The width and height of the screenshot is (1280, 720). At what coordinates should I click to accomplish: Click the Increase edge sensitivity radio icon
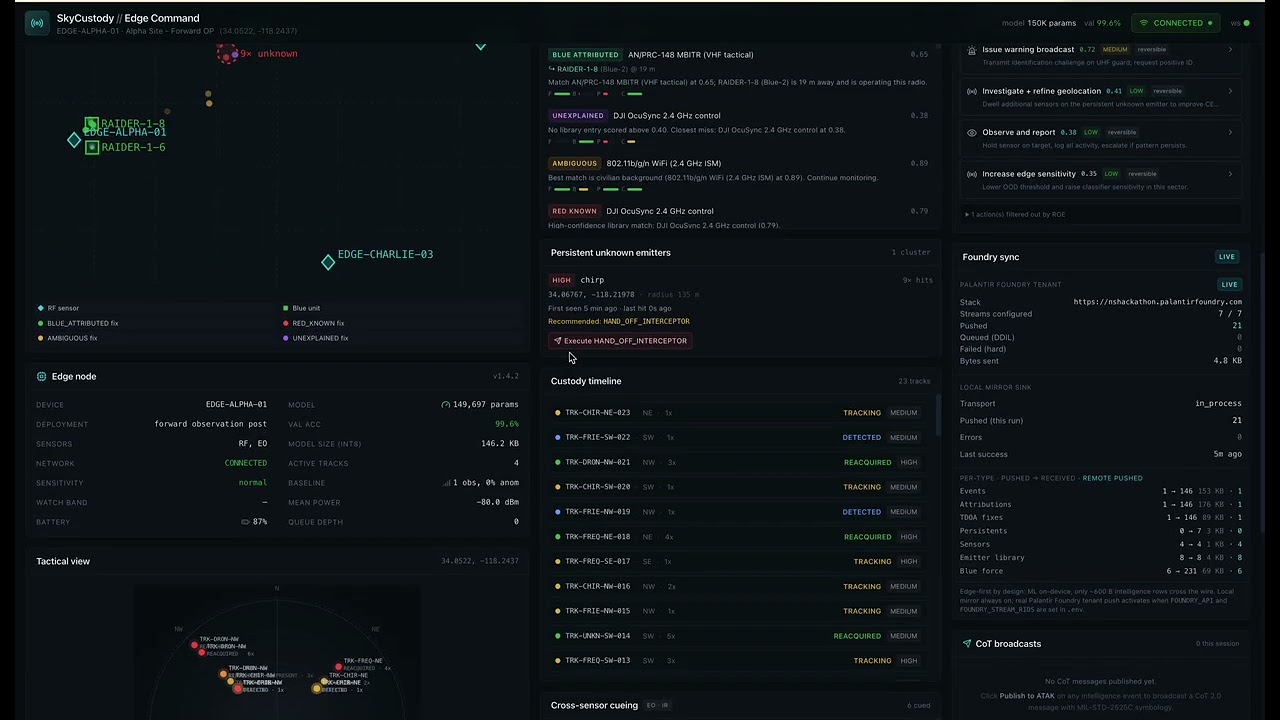pyautogui.click(x=972, y=174)
